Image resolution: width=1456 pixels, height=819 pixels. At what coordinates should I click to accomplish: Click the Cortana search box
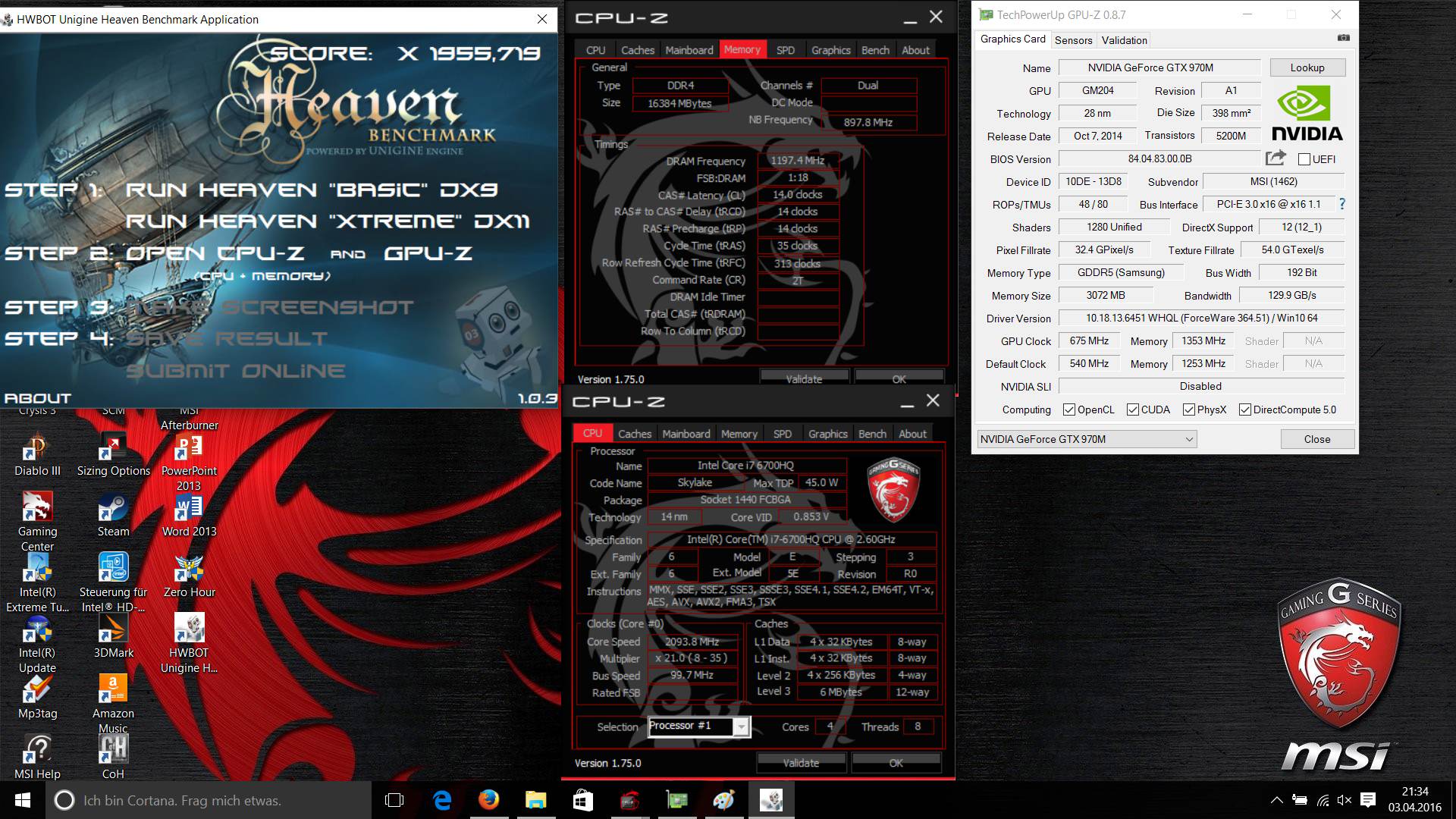(x=209, y=800)
